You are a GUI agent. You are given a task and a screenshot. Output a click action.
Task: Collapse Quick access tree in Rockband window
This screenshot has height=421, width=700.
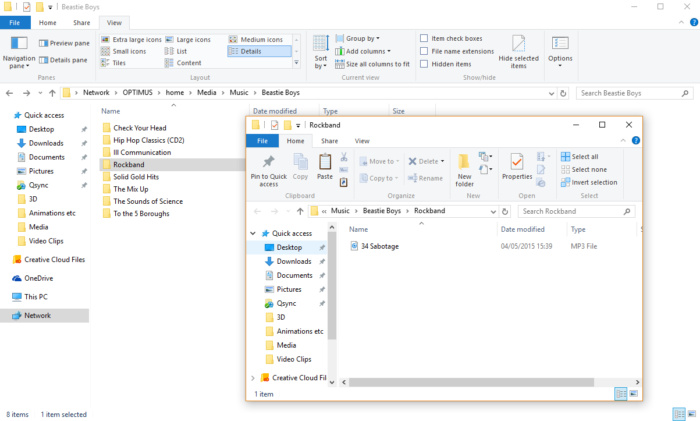click(253, 233)
